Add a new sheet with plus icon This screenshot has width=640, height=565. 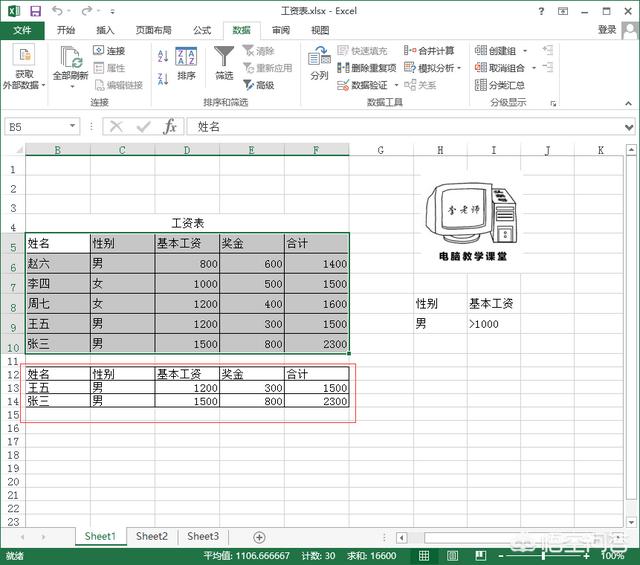coord(259,537)
